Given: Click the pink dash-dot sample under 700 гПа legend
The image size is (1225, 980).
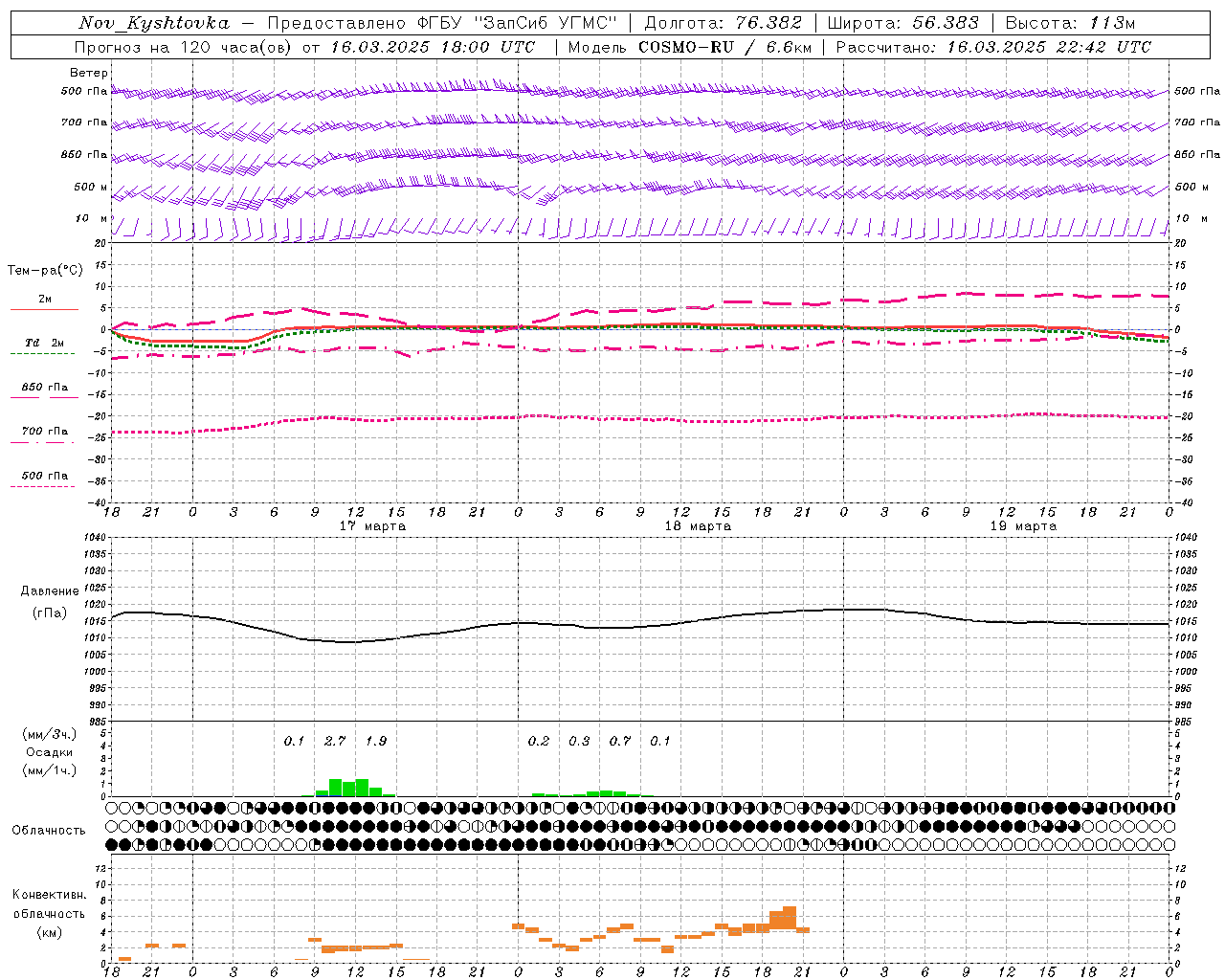Looking at the screenshot, I should click(43, 442).
